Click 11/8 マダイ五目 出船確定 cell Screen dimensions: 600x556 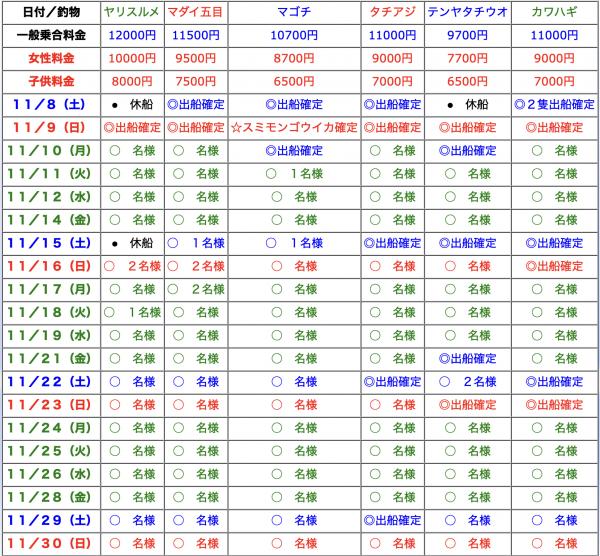(x=196, y=104)
